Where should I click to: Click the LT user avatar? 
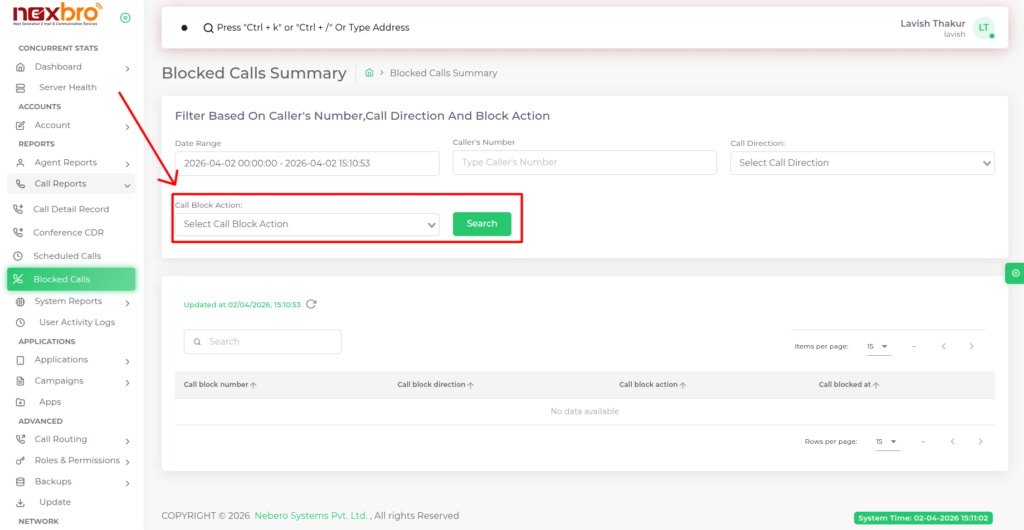(x=984, y=28)
